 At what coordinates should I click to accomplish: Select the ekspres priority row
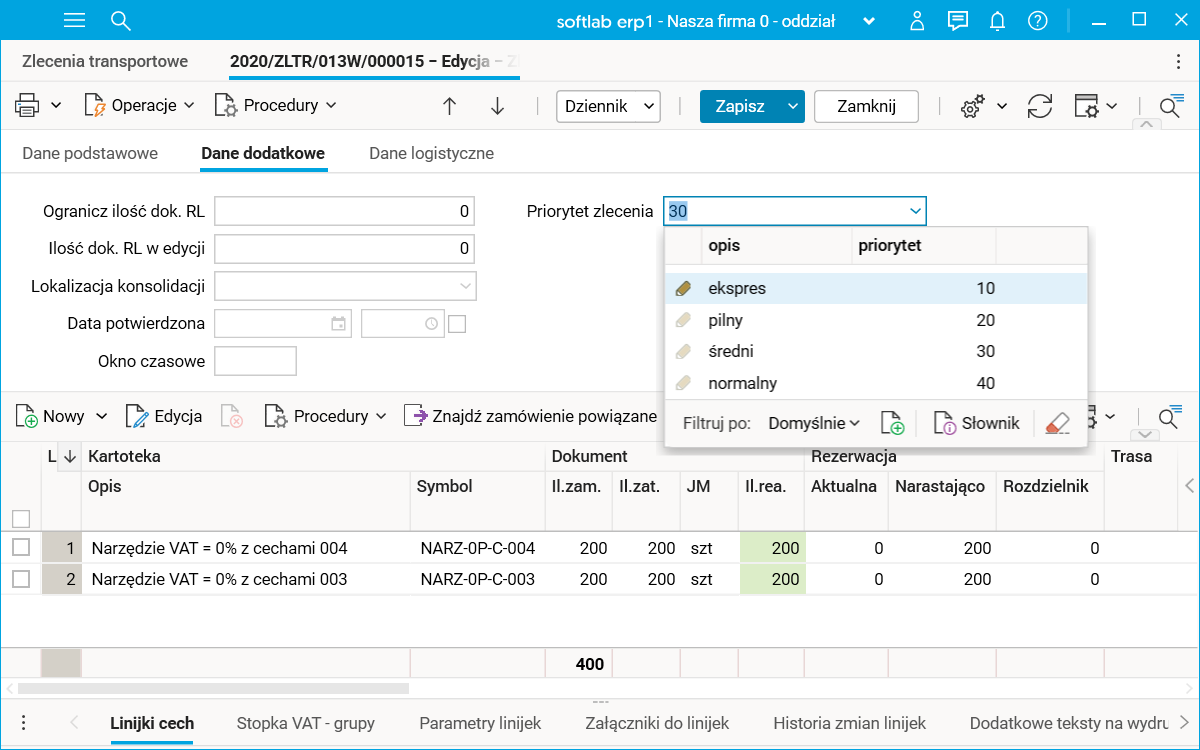(x=876, y=288)
